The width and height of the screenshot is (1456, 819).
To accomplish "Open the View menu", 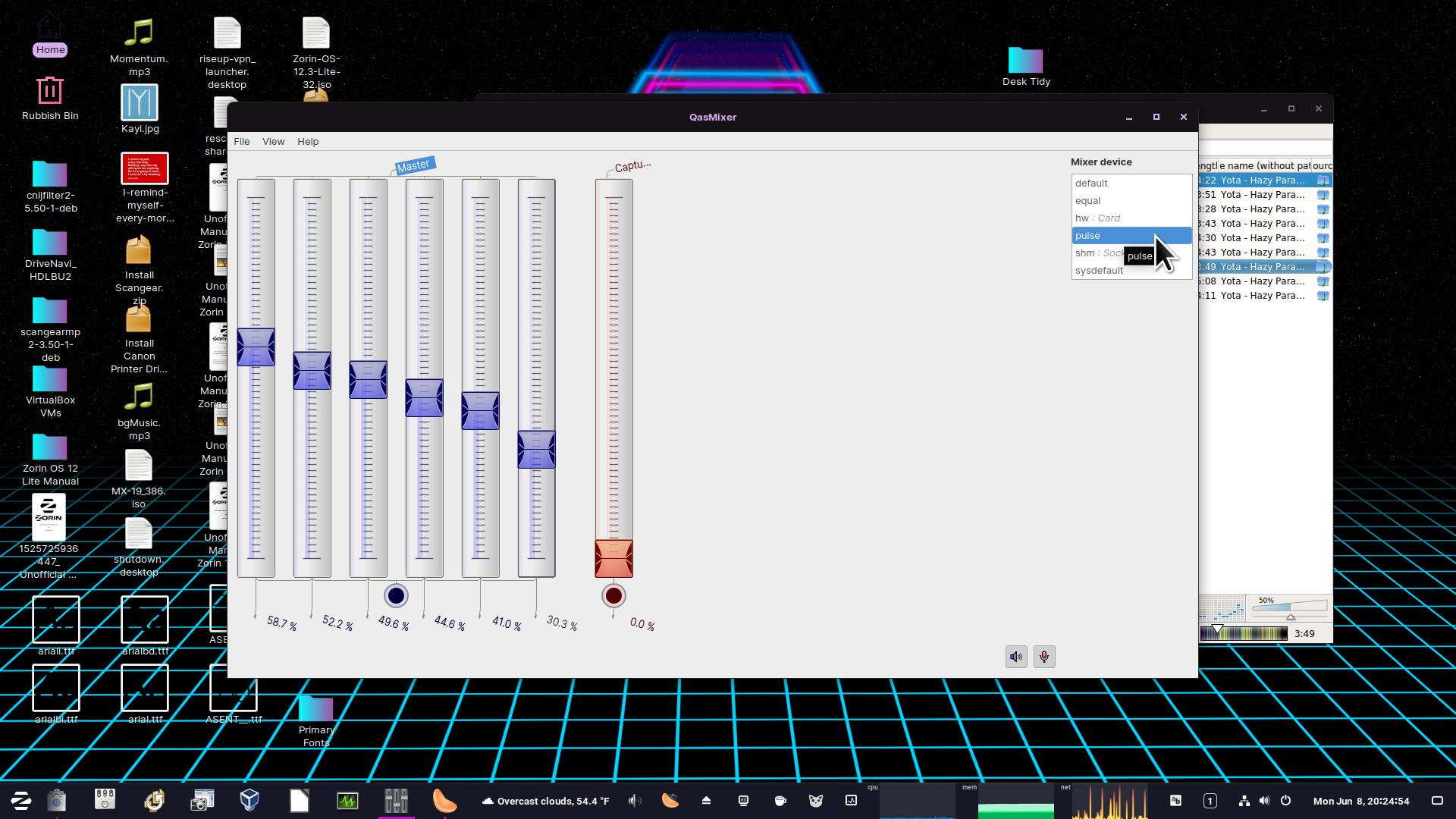I will (x=273, y=142).
